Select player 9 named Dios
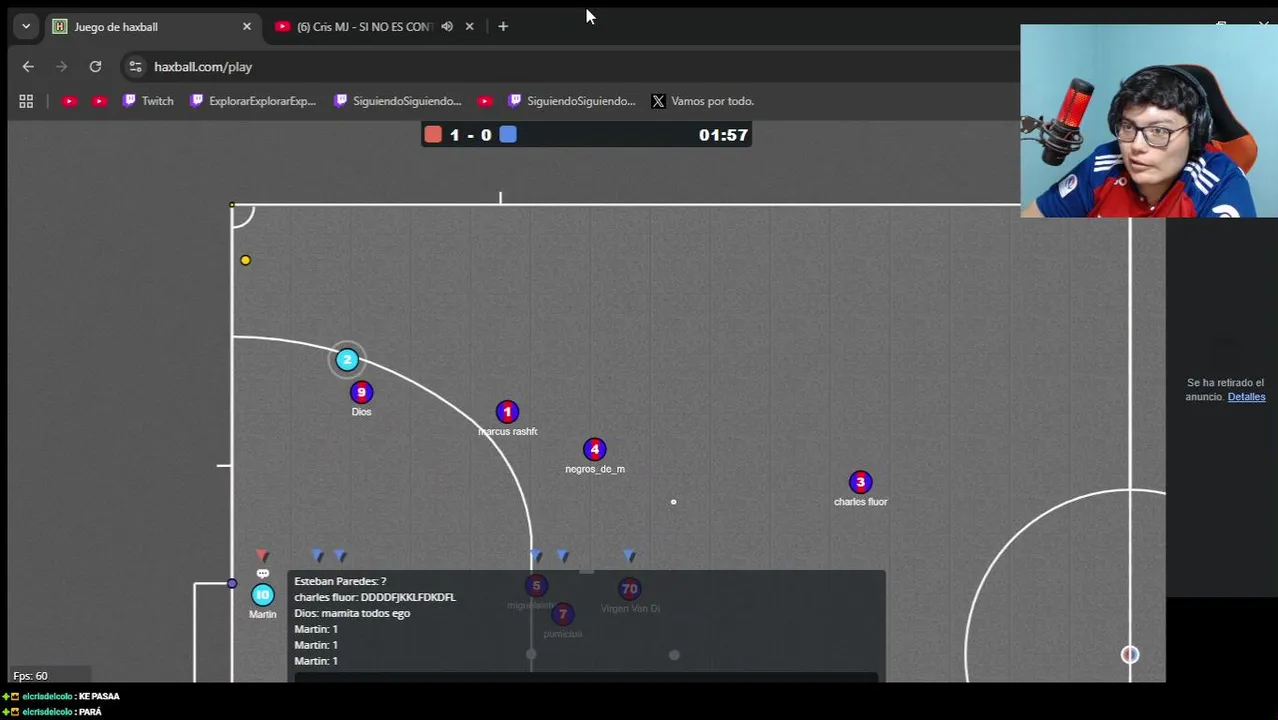Image resolution: width=1278 pixels, height=720 pixels. pos(361,393)
